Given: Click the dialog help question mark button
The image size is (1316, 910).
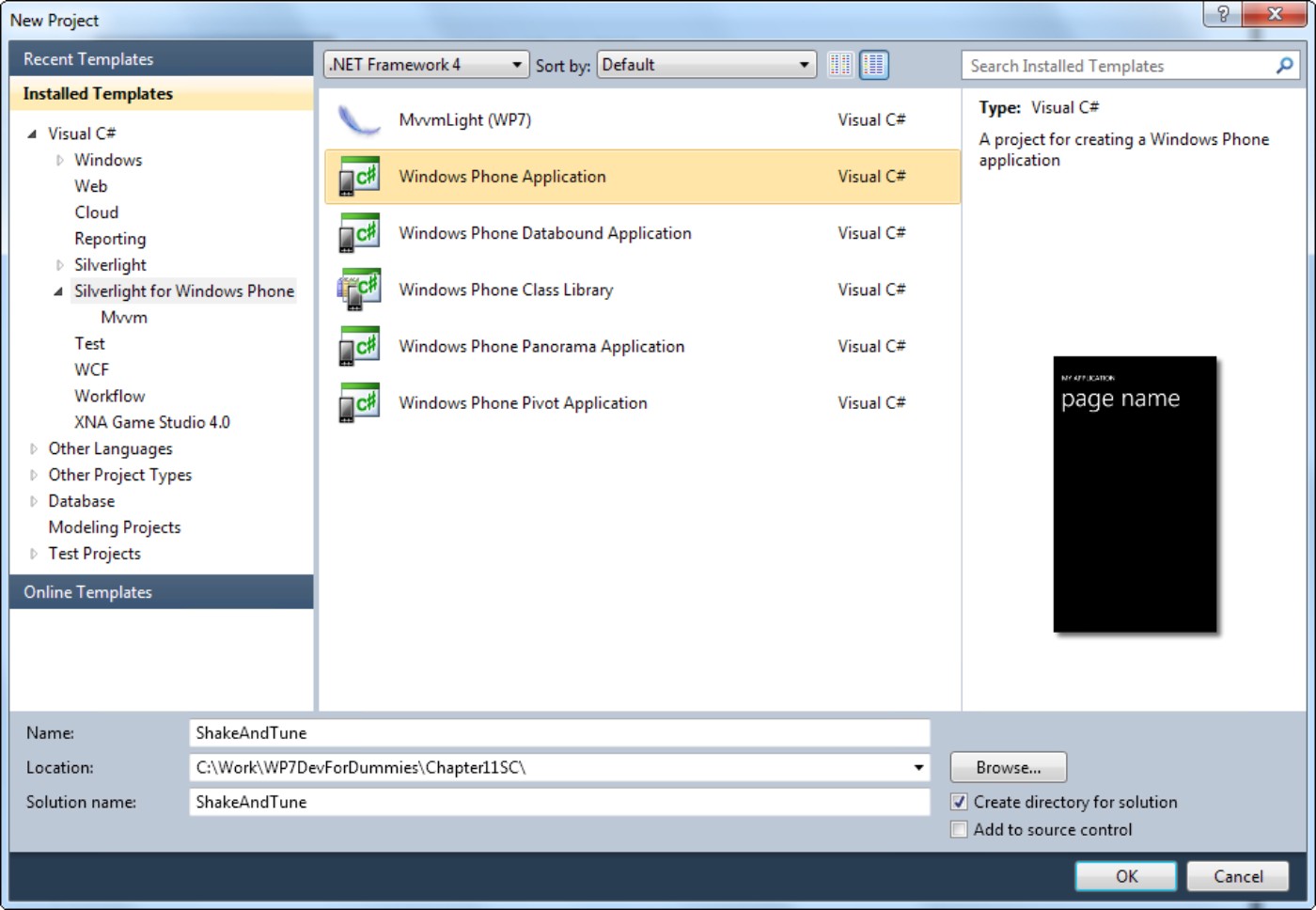Looking at the screenshot, I should click(x=1222, y=13).
